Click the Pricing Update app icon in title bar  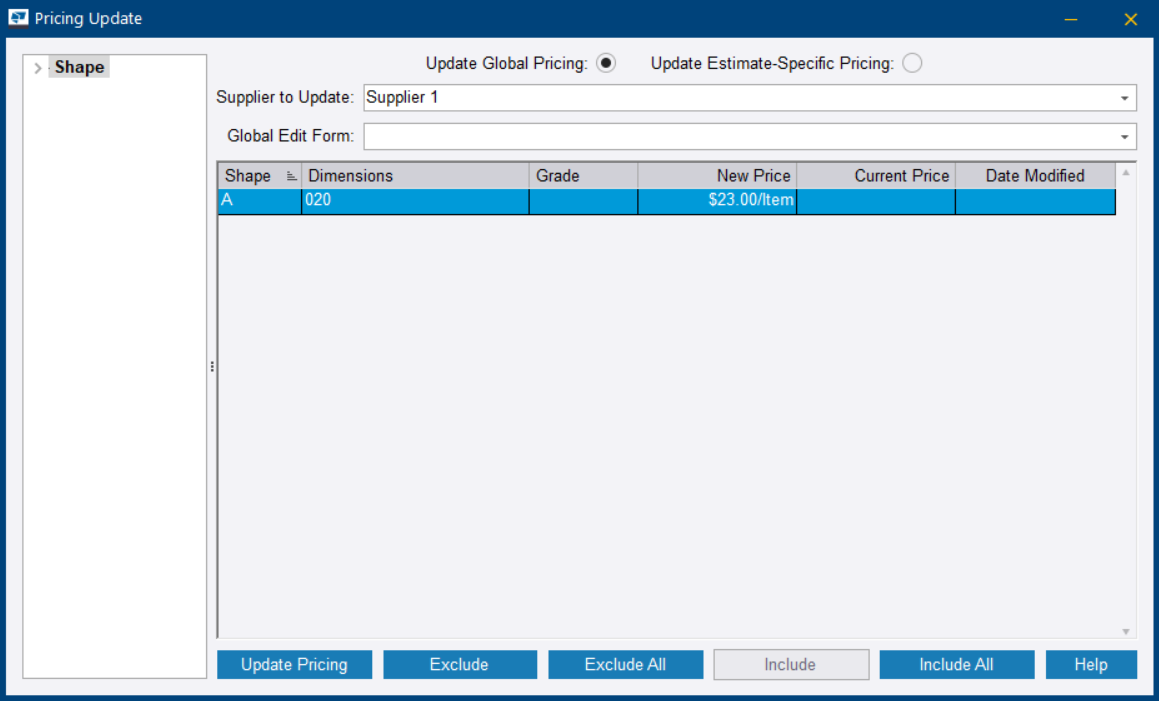(18, 18)
